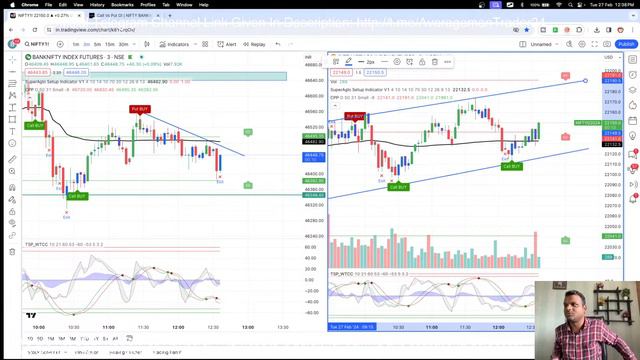Open the NIFTY1! symbol search
The image size is (640, 360).
tap(37, 44)
